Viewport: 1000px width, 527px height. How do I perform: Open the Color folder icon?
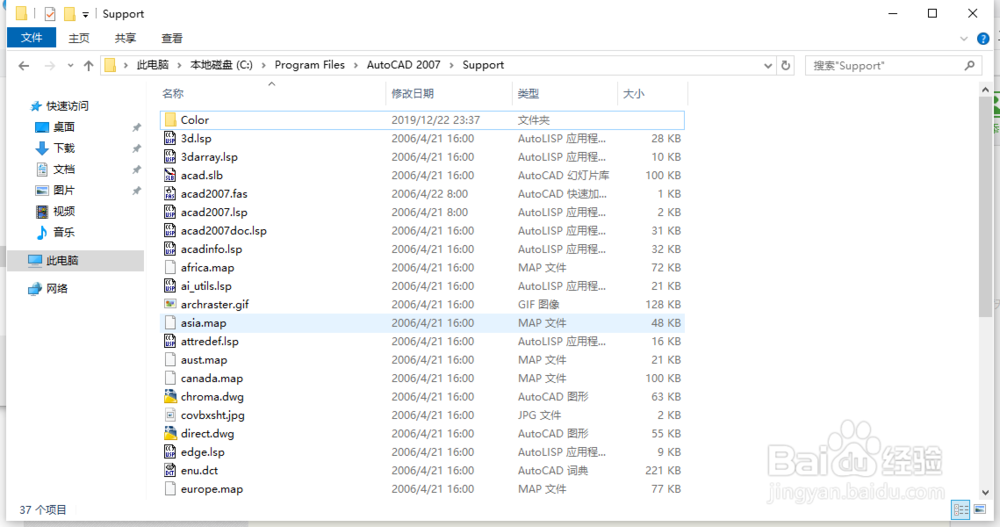[x=170, y=120]
